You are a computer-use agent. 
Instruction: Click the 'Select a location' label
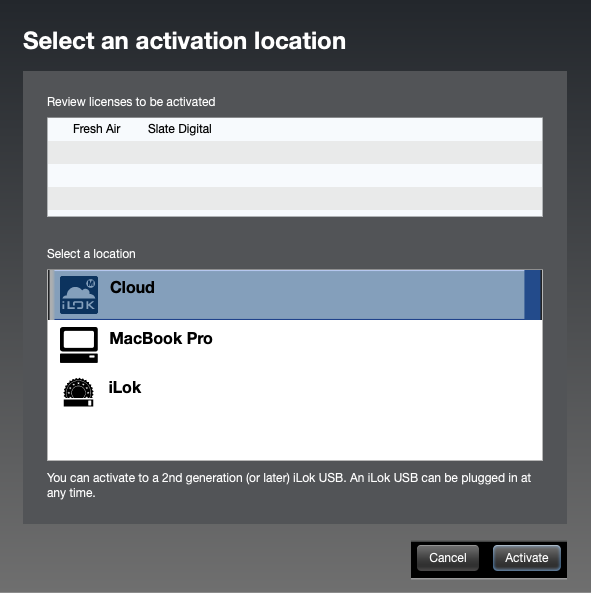(91, 254)
